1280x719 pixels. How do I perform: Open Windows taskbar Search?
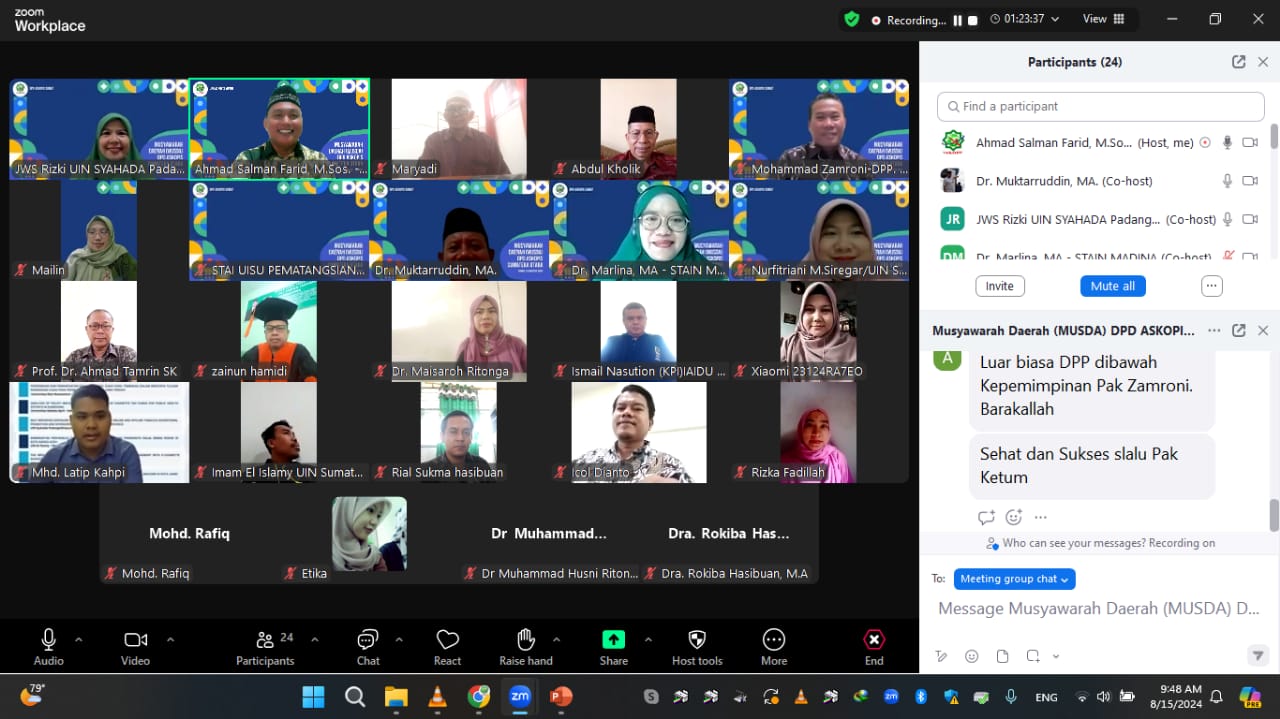tap(355, 696)
